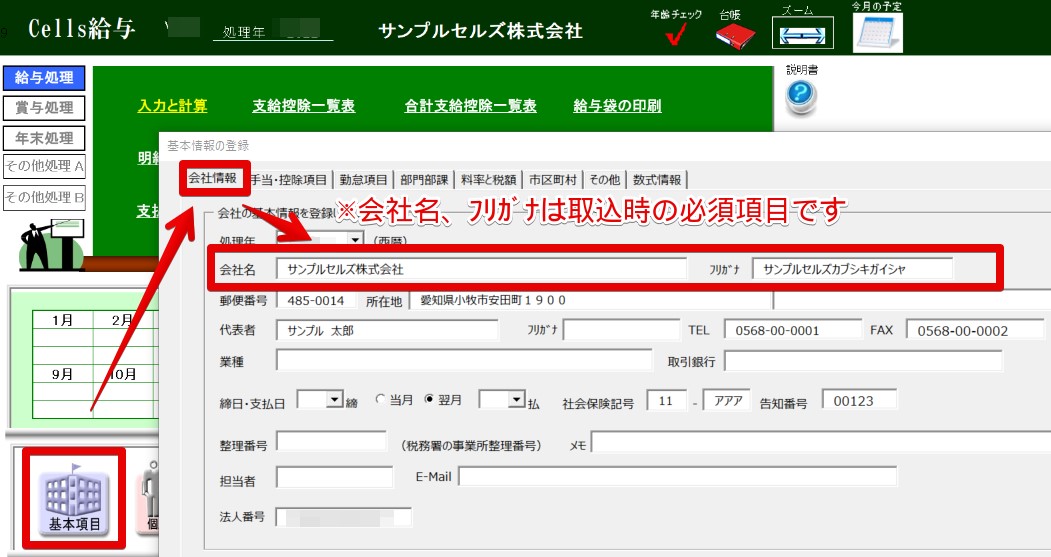The width and height of the screenshot is (1051, 557).
Task: Click the 所在地 address field
Action: [591, 300]
